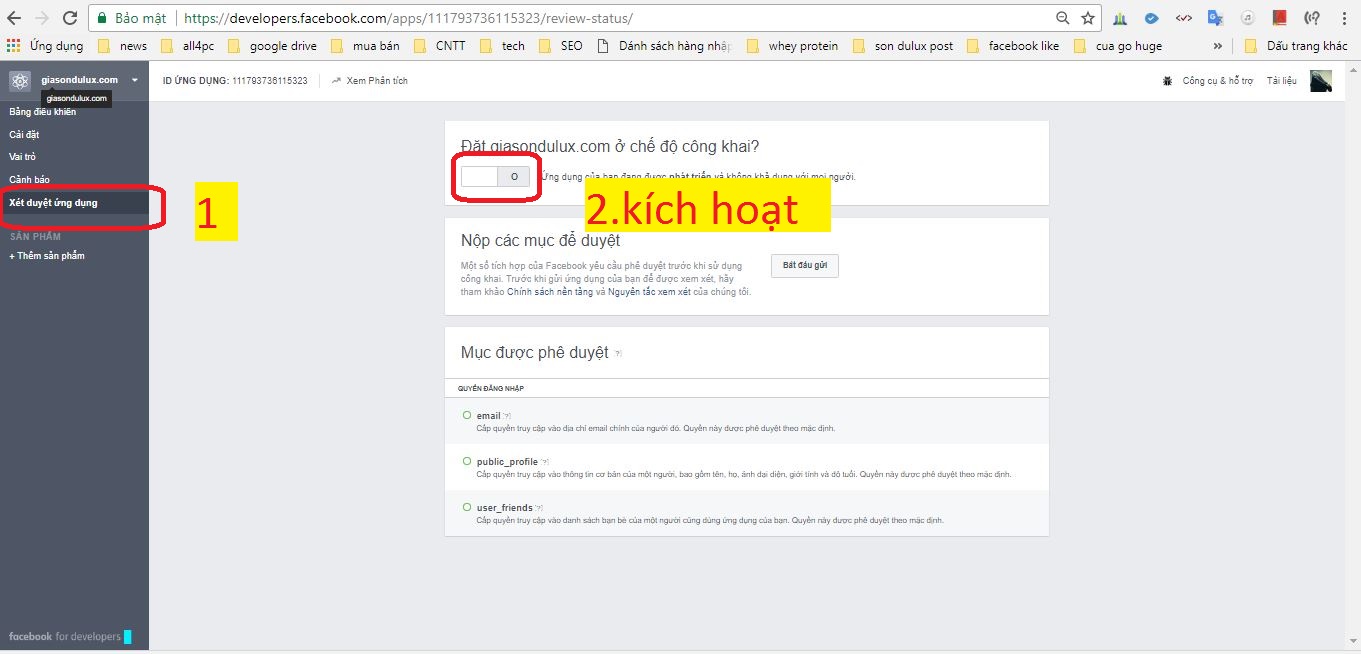Open the Google Translate extension icon
The image size is (1361, 654).
click(x=1215, y=18)
